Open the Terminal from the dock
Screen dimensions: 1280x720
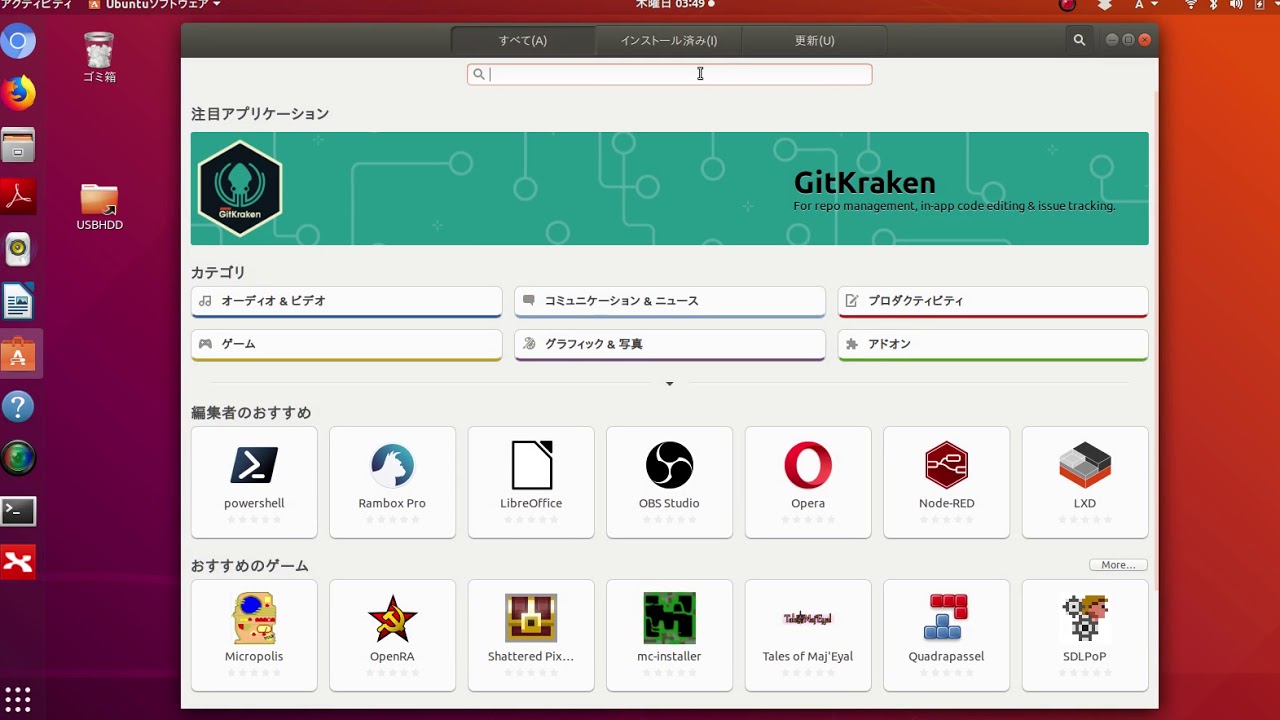18,511
